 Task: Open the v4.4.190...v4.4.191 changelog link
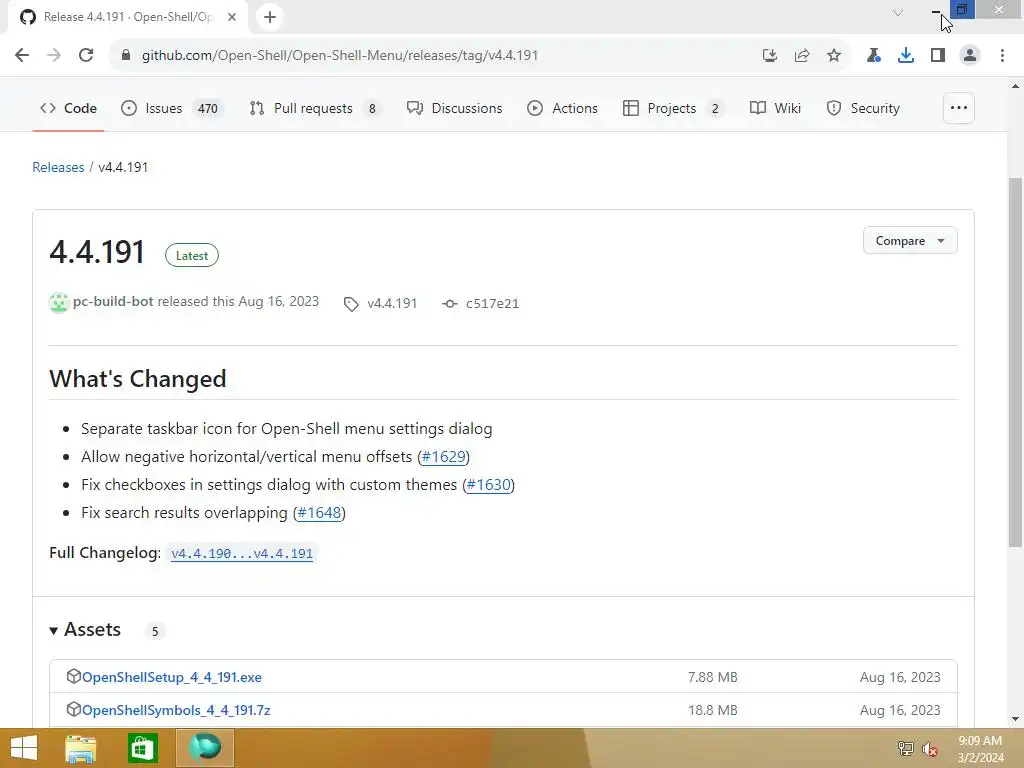[x=242, y=553]
